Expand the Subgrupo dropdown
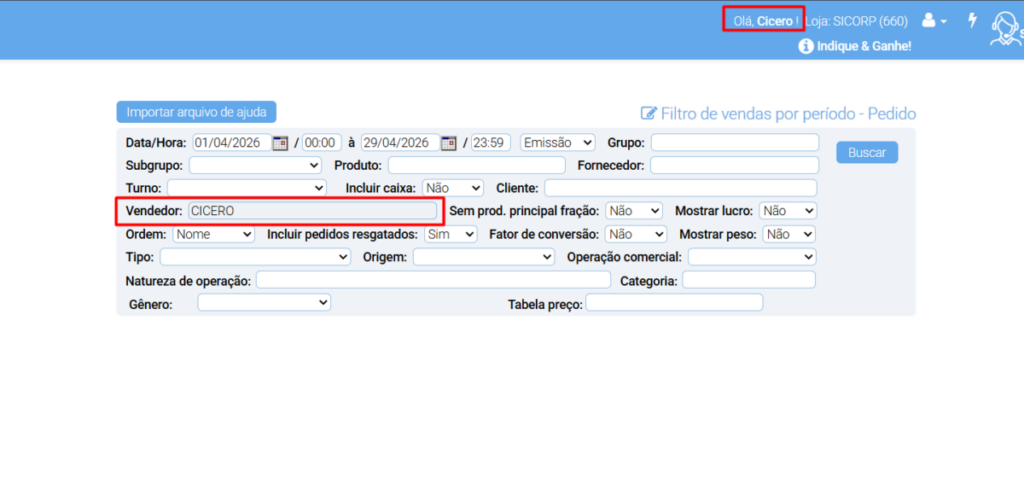The height and width of the screenshot is (478, 1024). (x=255, y=165)
